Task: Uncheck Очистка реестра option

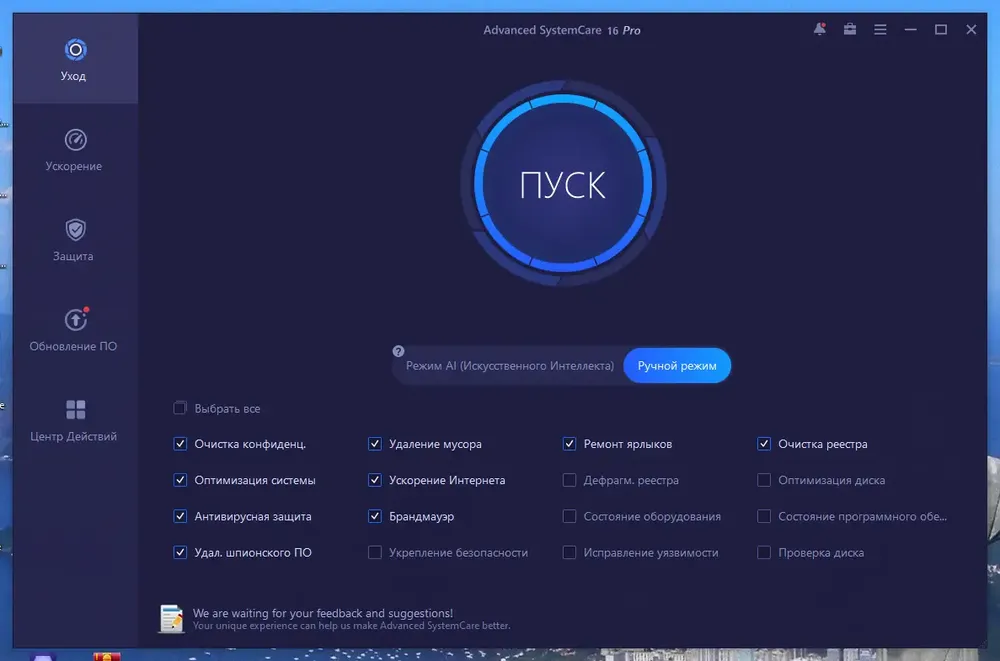Action: [764, 443]
